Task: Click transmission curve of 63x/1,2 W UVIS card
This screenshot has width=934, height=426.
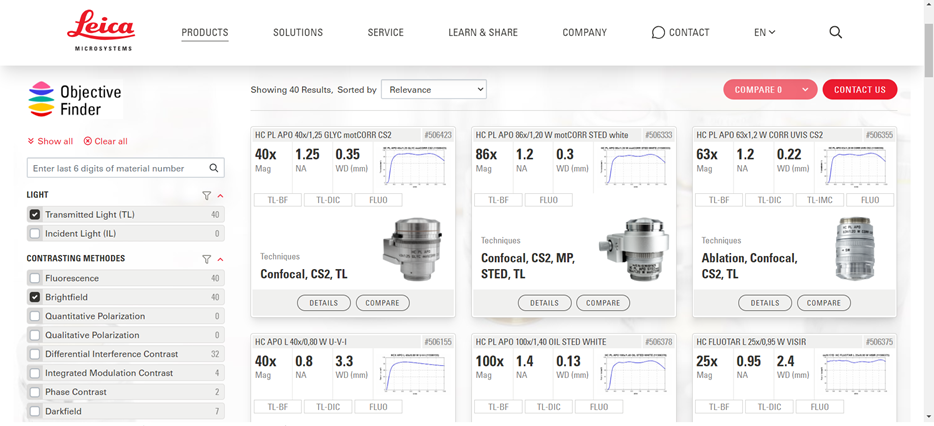Action: (x=856, y=167)
